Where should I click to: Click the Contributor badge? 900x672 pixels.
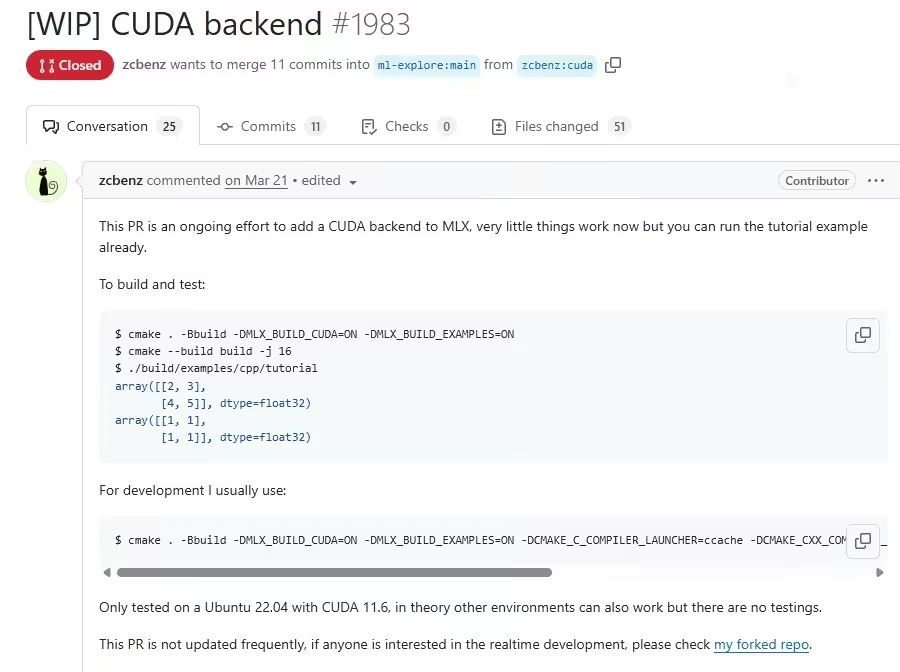tap(816, 180)
